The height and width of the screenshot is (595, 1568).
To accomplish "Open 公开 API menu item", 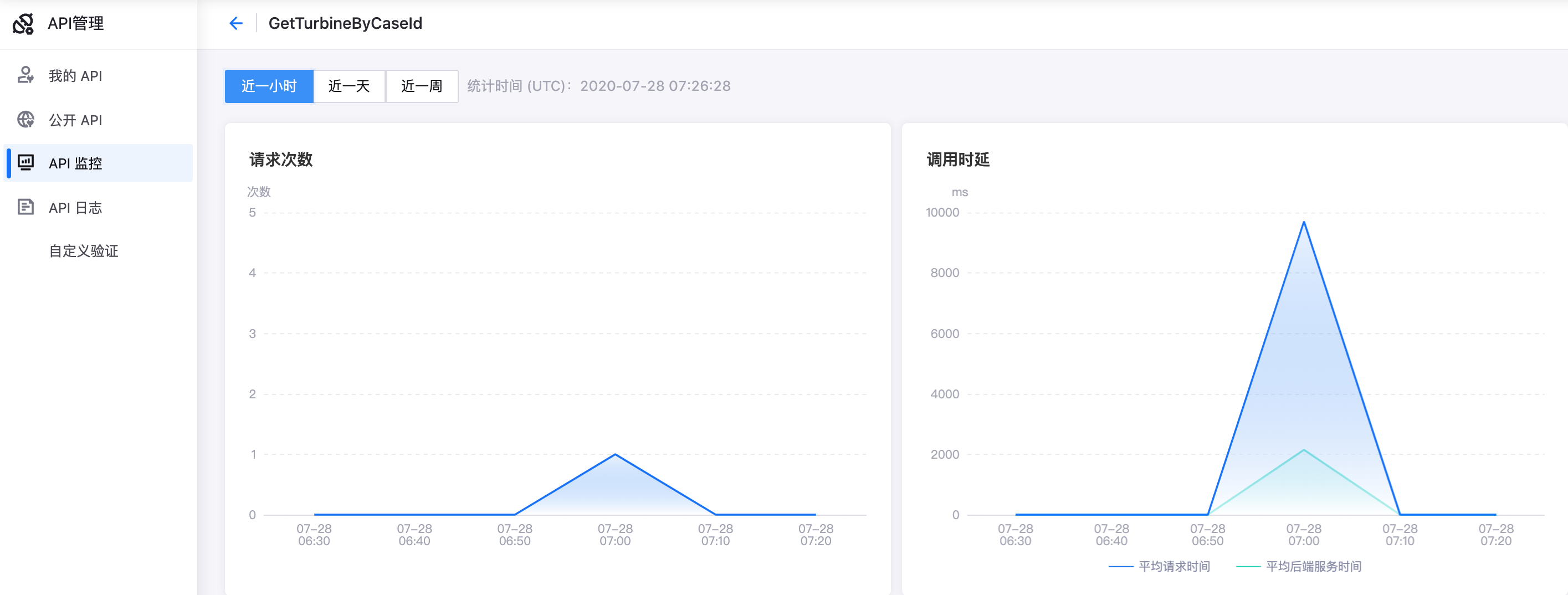I will (x=75, y=120).
